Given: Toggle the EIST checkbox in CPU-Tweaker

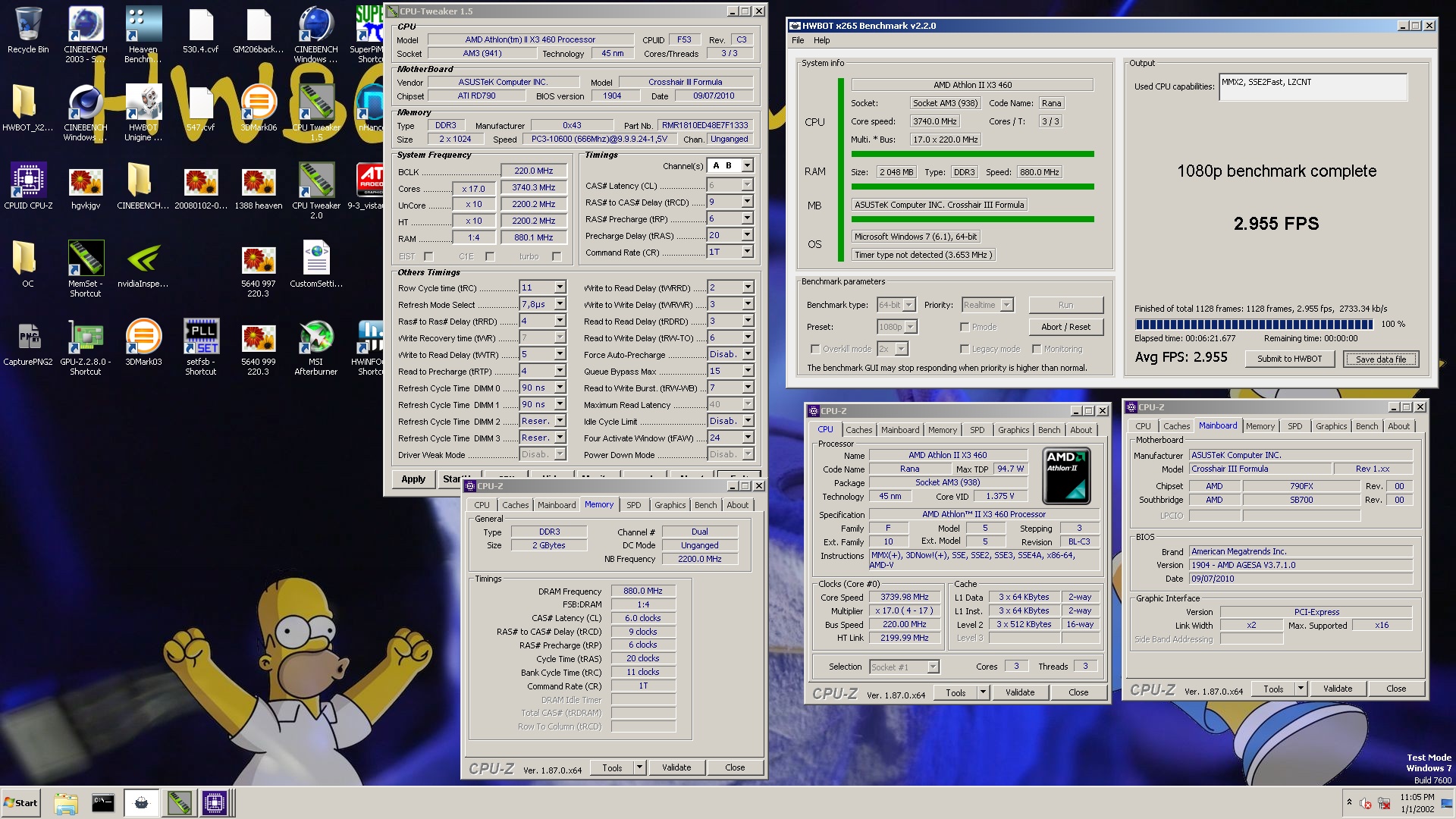Looking at the screenshot, I should coord(428,256).
